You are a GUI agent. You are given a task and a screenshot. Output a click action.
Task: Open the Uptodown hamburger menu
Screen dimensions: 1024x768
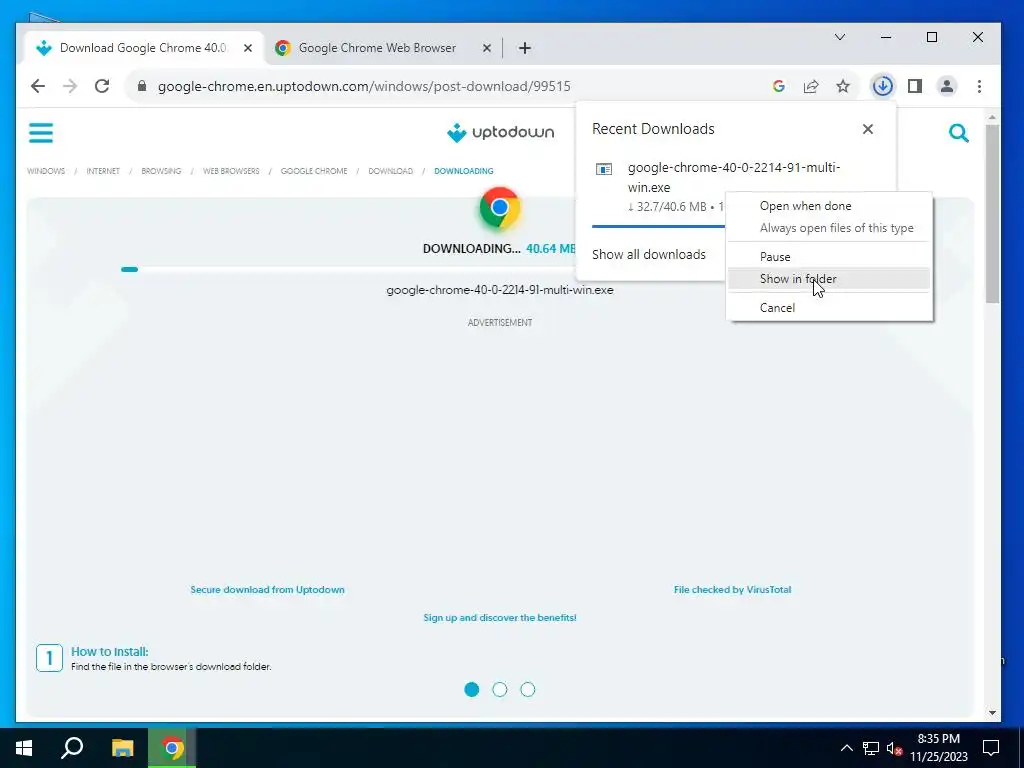(x=40, y=133)
